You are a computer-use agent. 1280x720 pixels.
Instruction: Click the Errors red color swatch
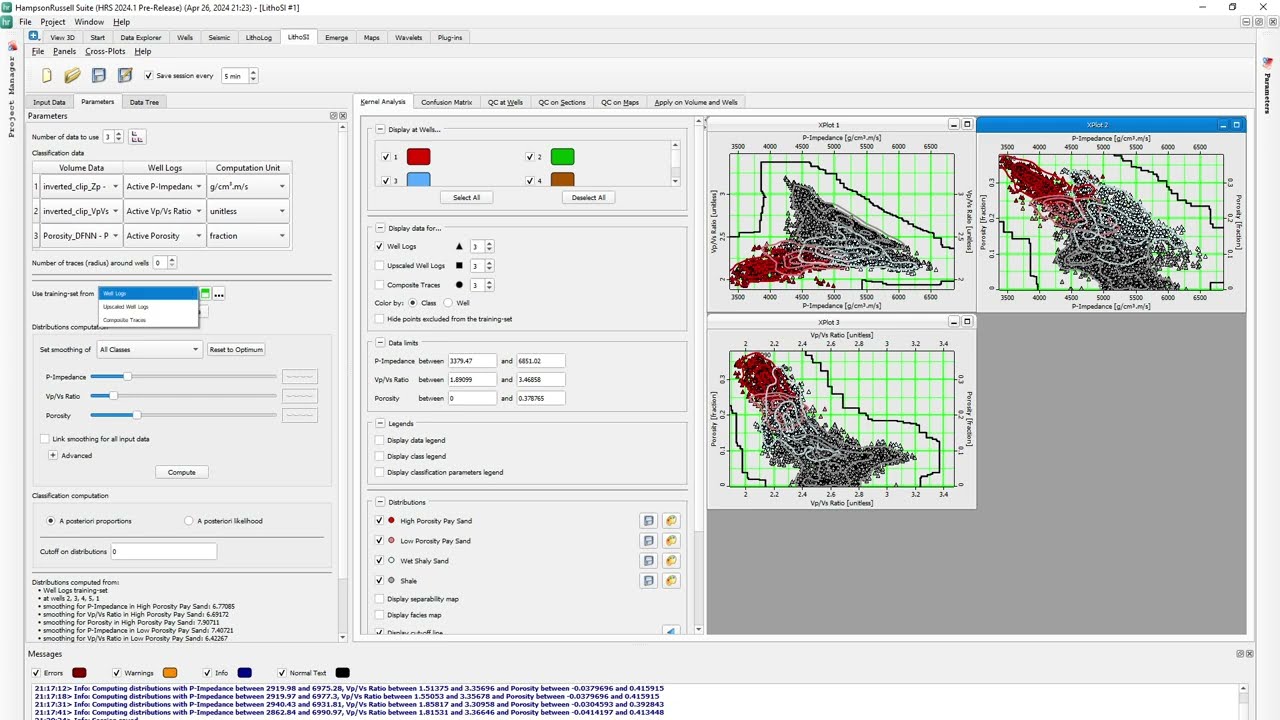79,673
